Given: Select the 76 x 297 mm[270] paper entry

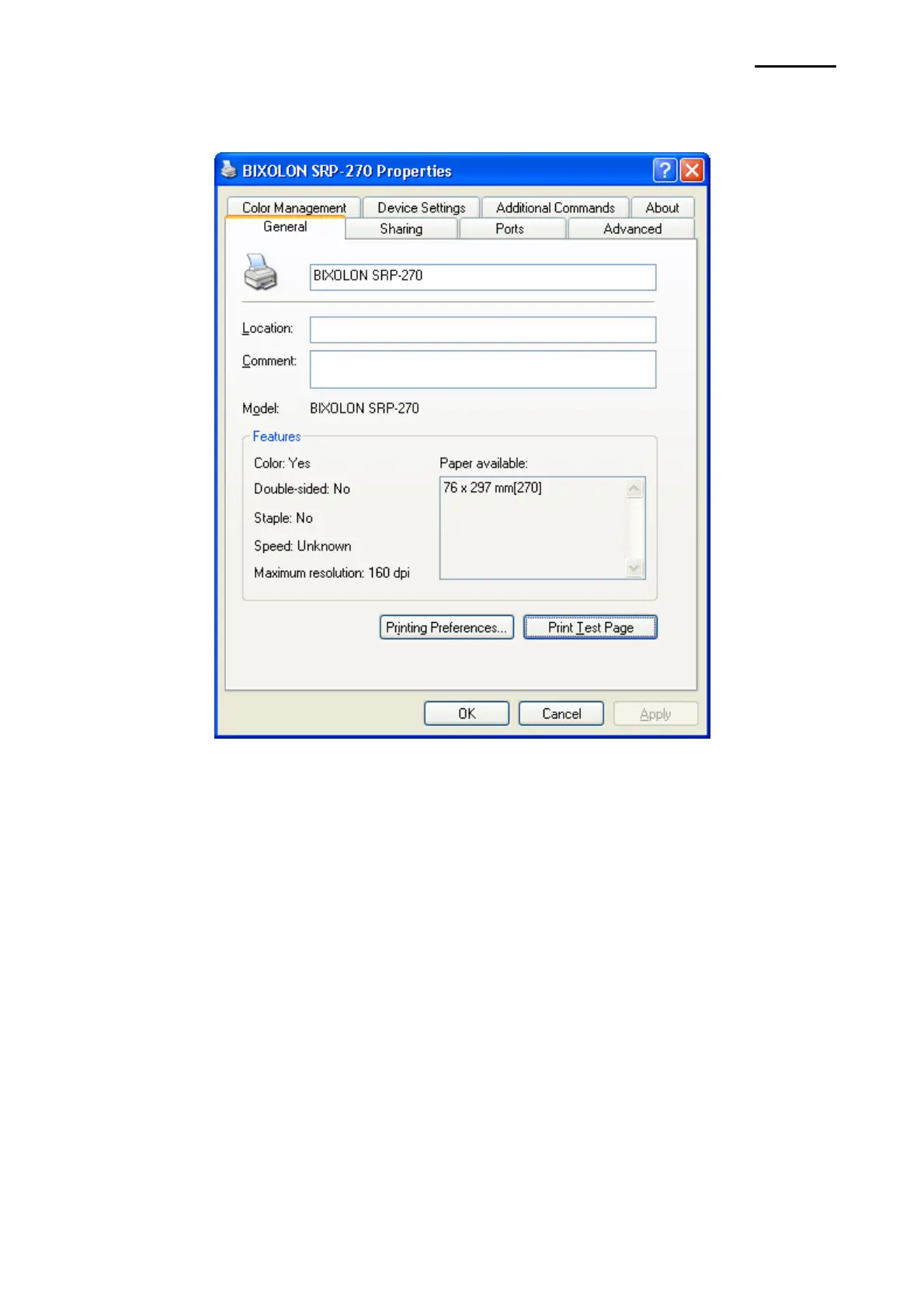Looking at the screenshot, I should [492, 488].
